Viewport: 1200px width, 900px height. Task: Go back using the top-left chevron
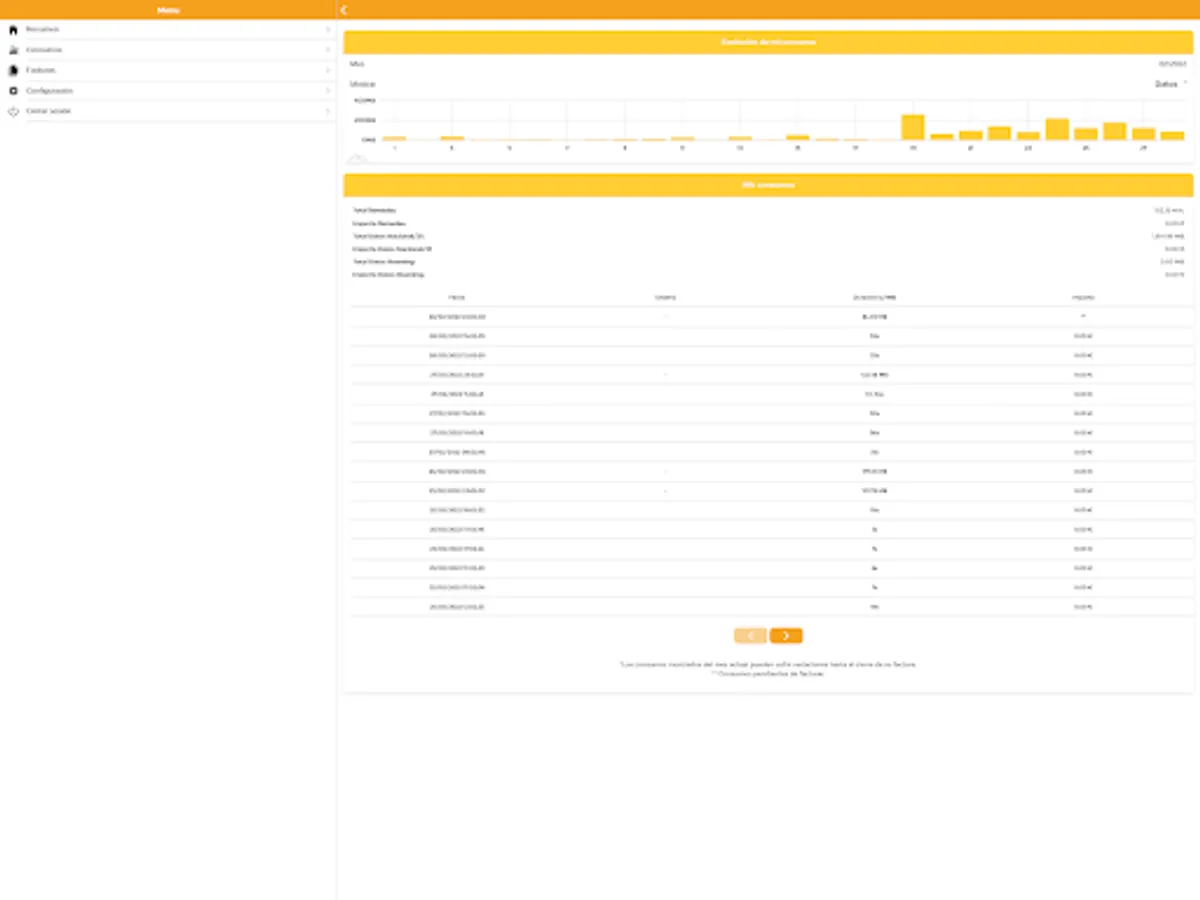click(x=345, y=9)
